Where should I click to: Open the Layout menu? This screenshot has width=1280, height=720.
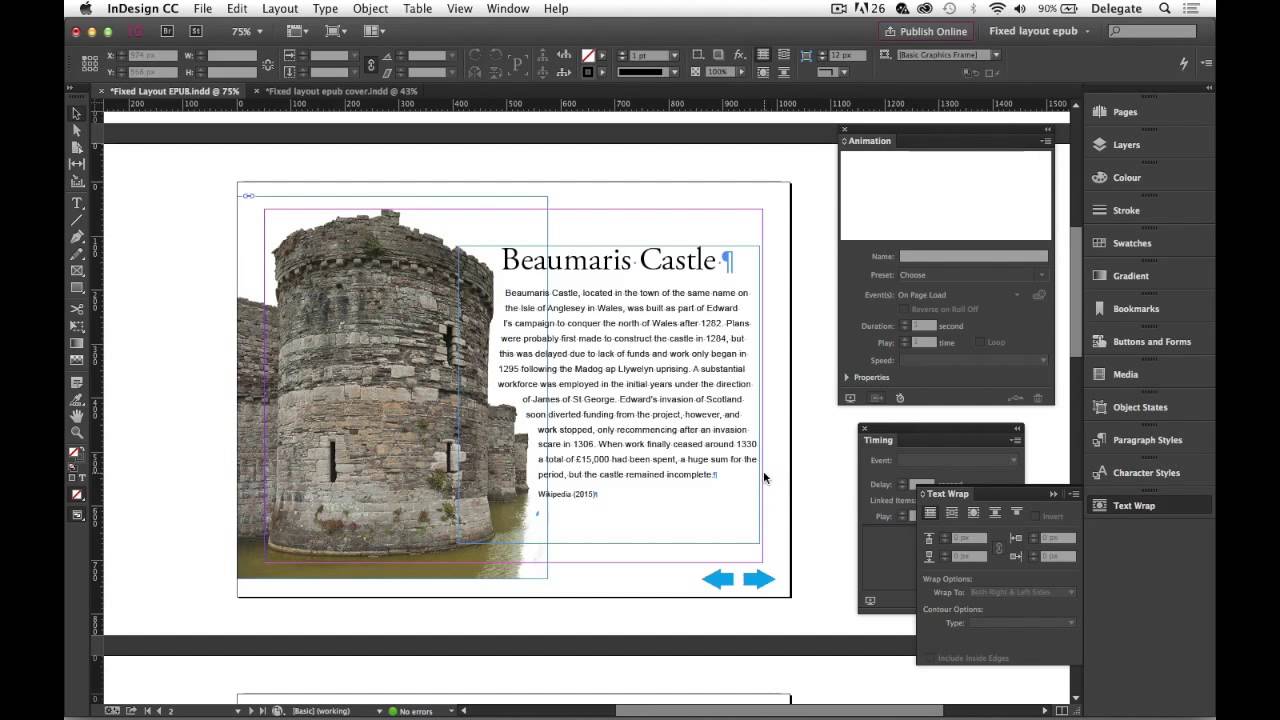coord(280,9)
